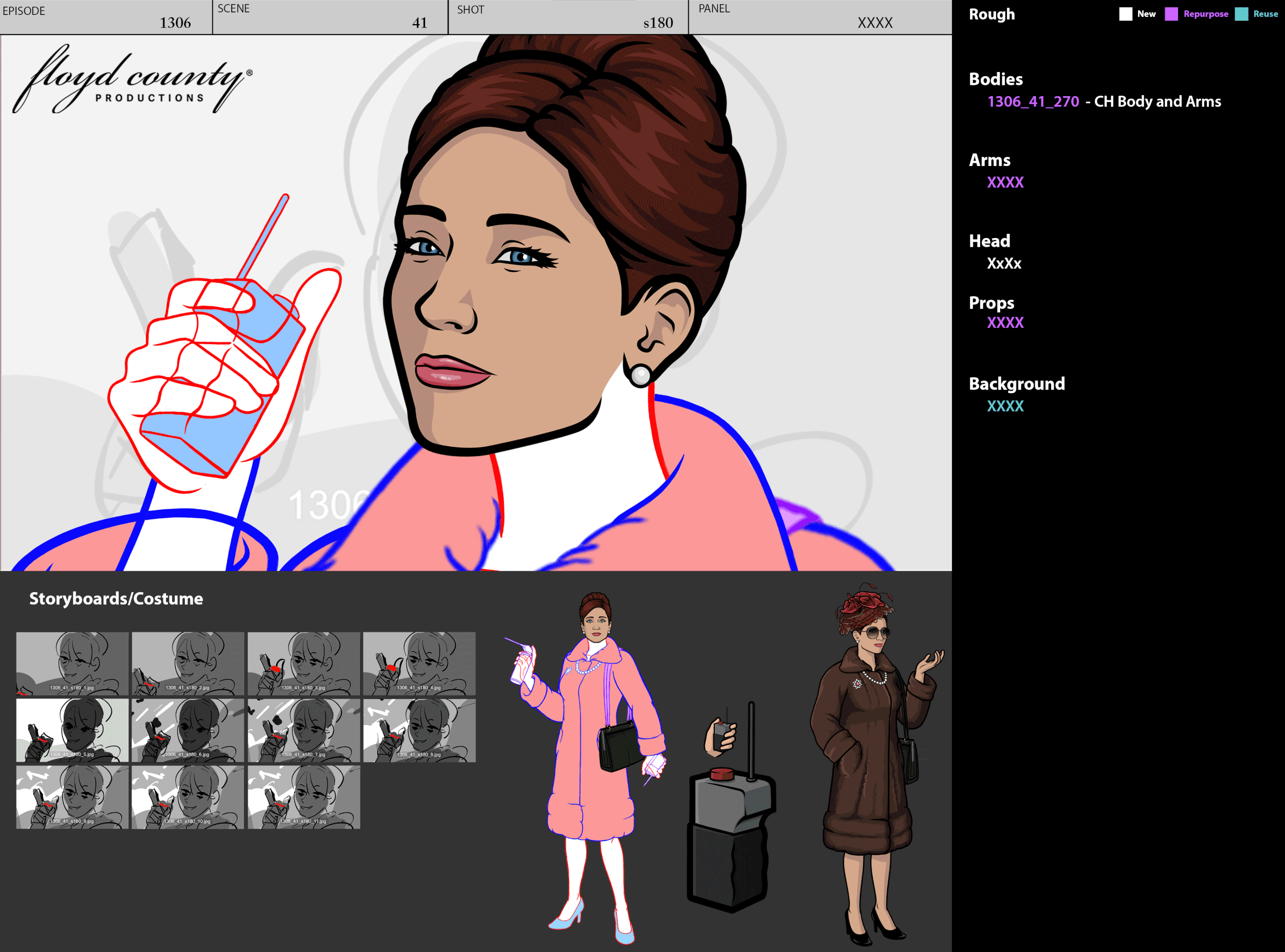The height and width of the screenshot is (952, 1285).
Task: Click the 'Props' section heading
Action: pyautogui.click(x=991, y=303)
